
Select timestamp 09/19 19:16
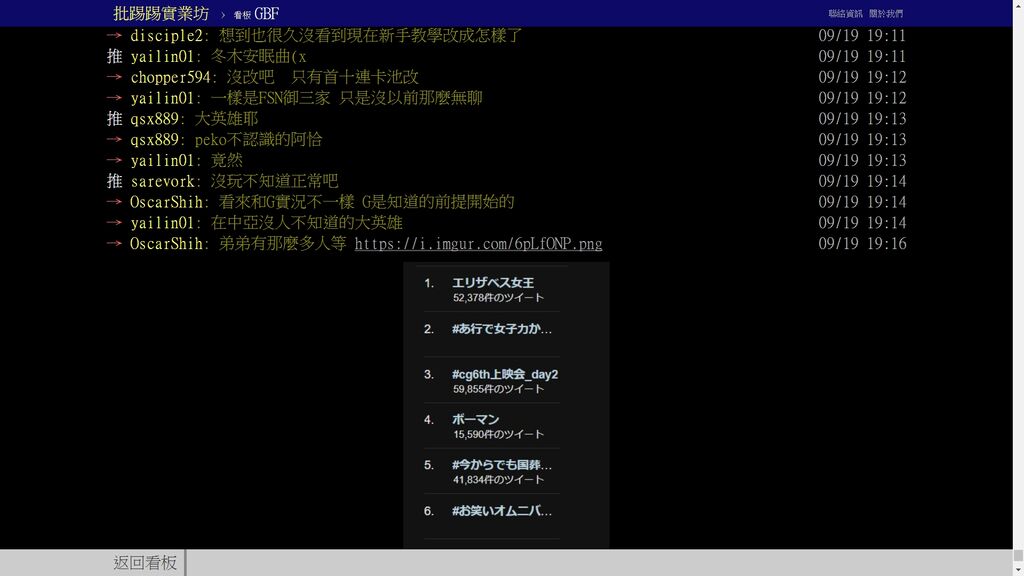[x=862, y=244]
